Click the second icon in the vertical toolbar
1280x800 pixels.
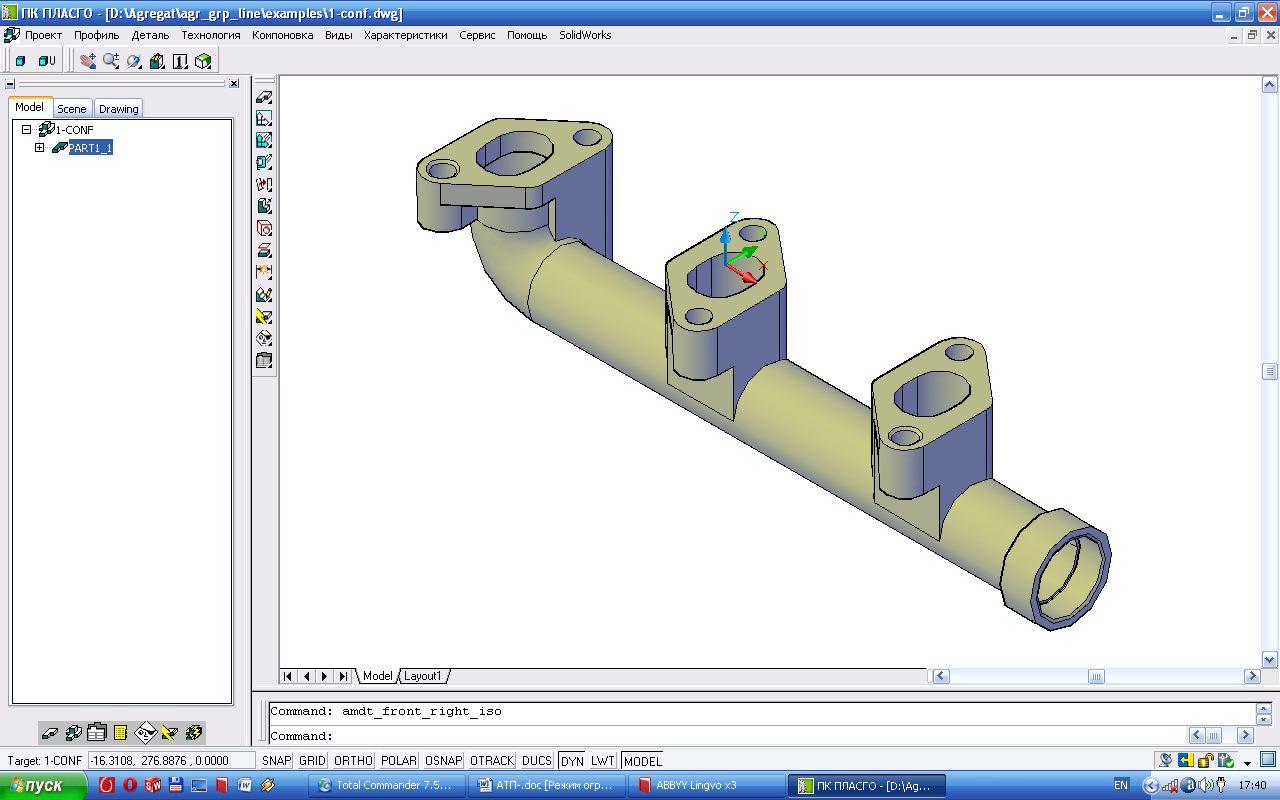click(264, 119)
